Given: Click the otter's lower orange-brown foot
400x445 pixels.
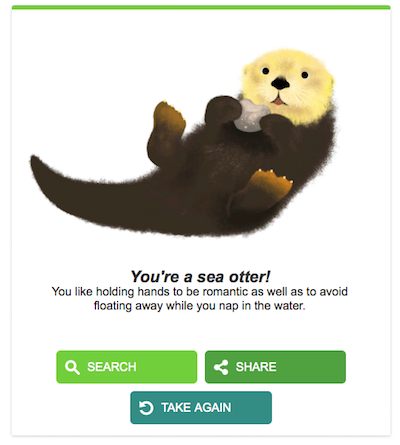Looking at the screenshot, I should coord(269,184).
